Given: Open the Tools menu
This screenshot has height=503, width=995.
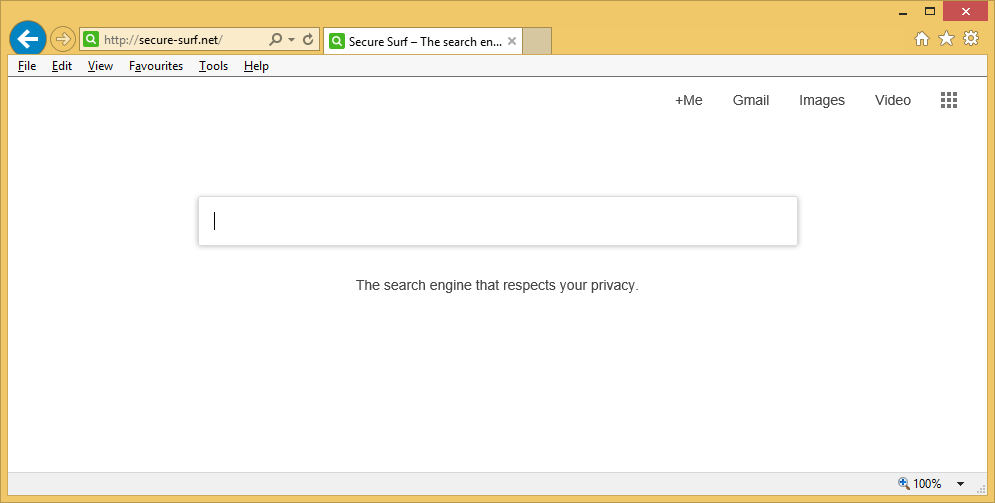Looking at the screenshot, I should coord(213,66).
